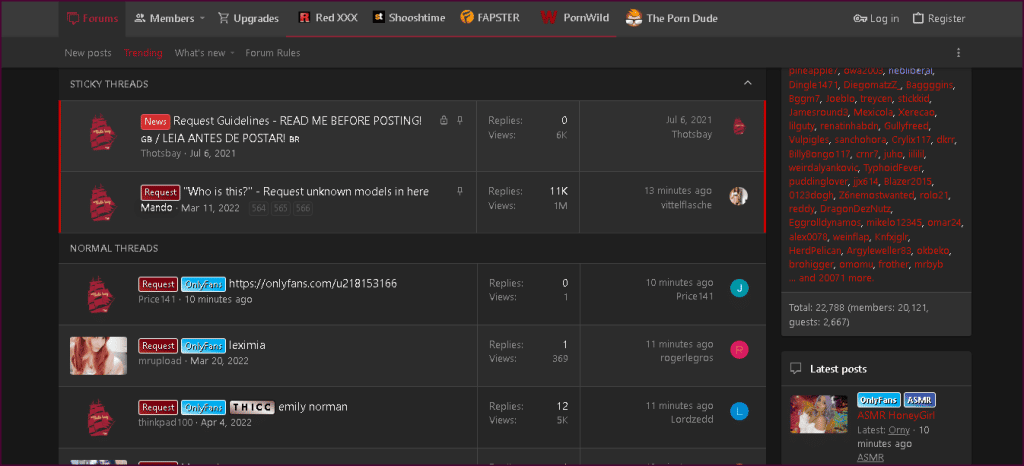Open the ASMR HoneyGirl latest post link
The width and height of the screenshot is (1024, 466).
(x=895, y=415)
